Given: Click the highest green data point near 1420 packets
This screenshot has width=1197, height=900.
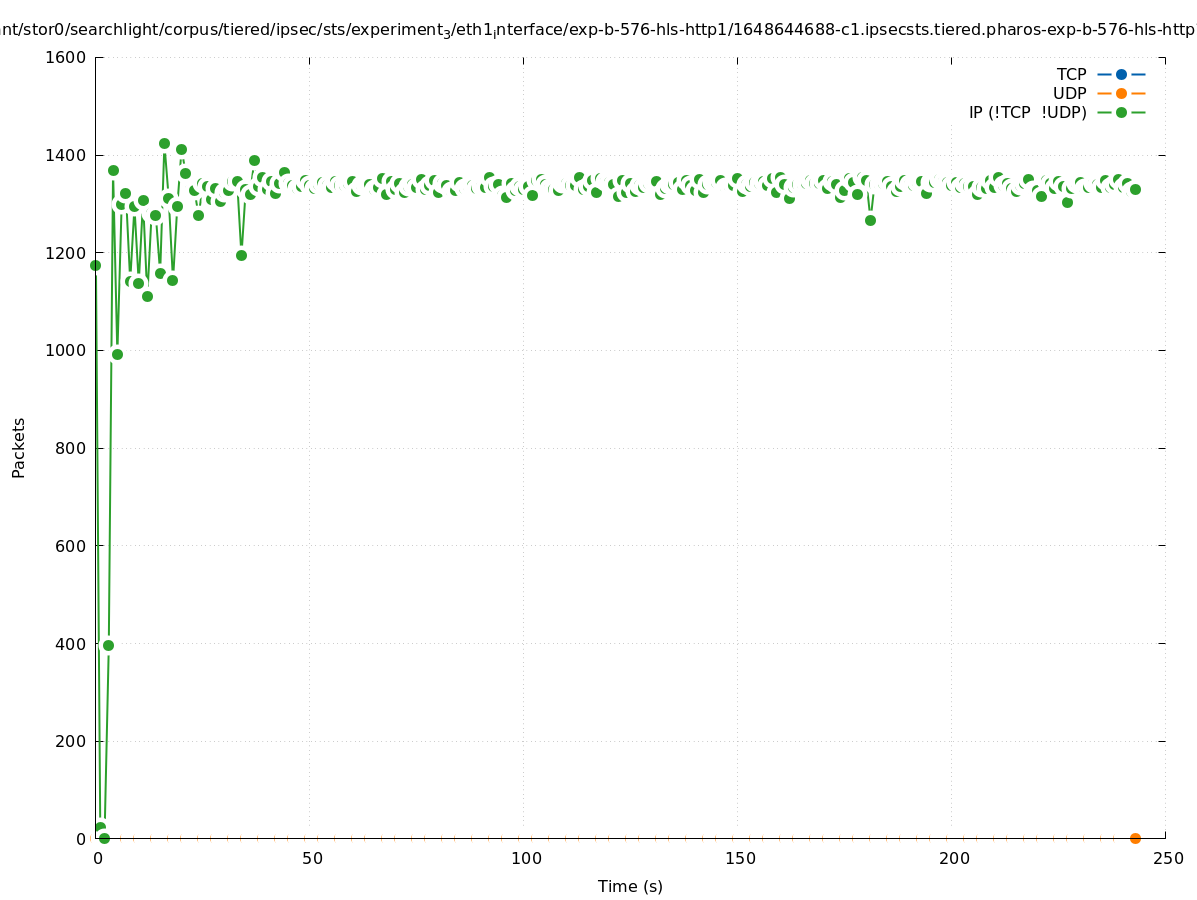Looking at the screenshot, I should point(164,143).
